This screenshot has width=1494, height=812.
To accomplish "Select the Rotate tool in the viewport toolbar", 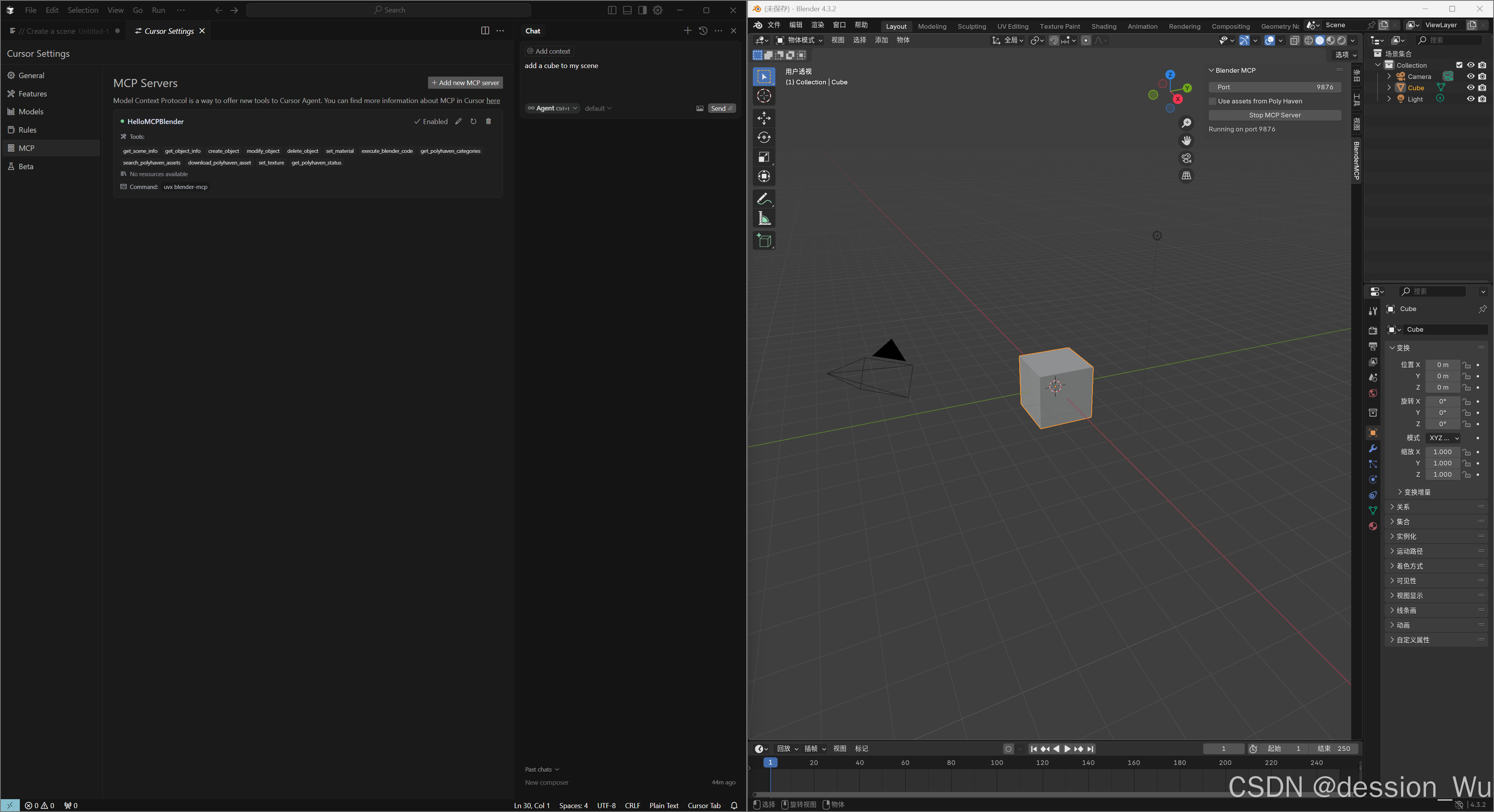I will pyautogui.click(x=764, y=137).
